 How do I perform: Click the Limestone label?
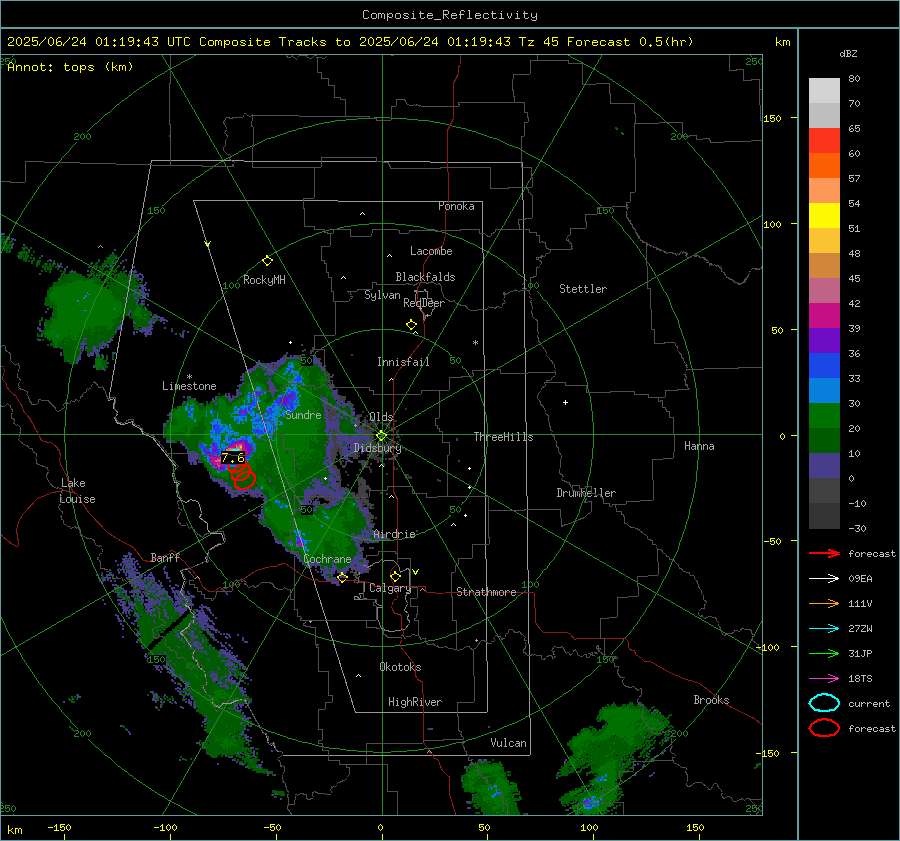[x=189, y=386]
